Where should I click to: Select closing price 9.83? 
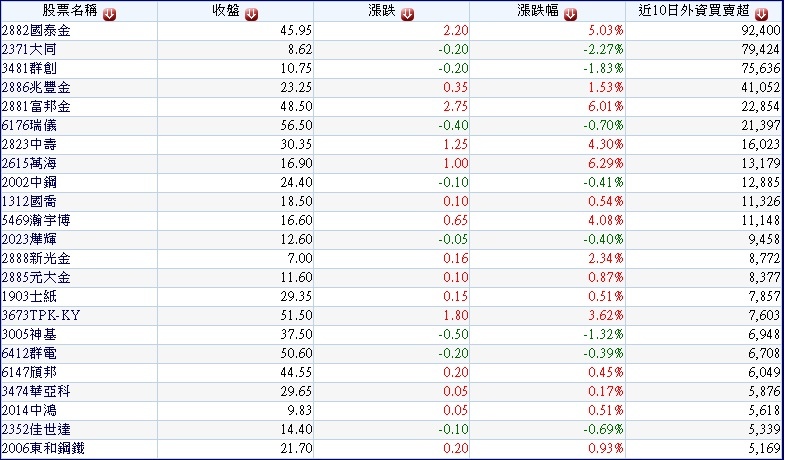[x=300, y=410]
